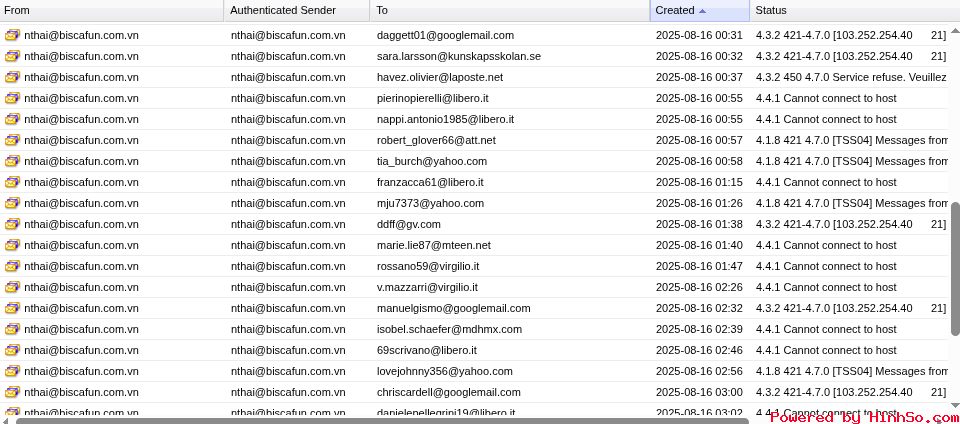Select recipient isobel.schaefer@mdhmx.com

point(449,329)
